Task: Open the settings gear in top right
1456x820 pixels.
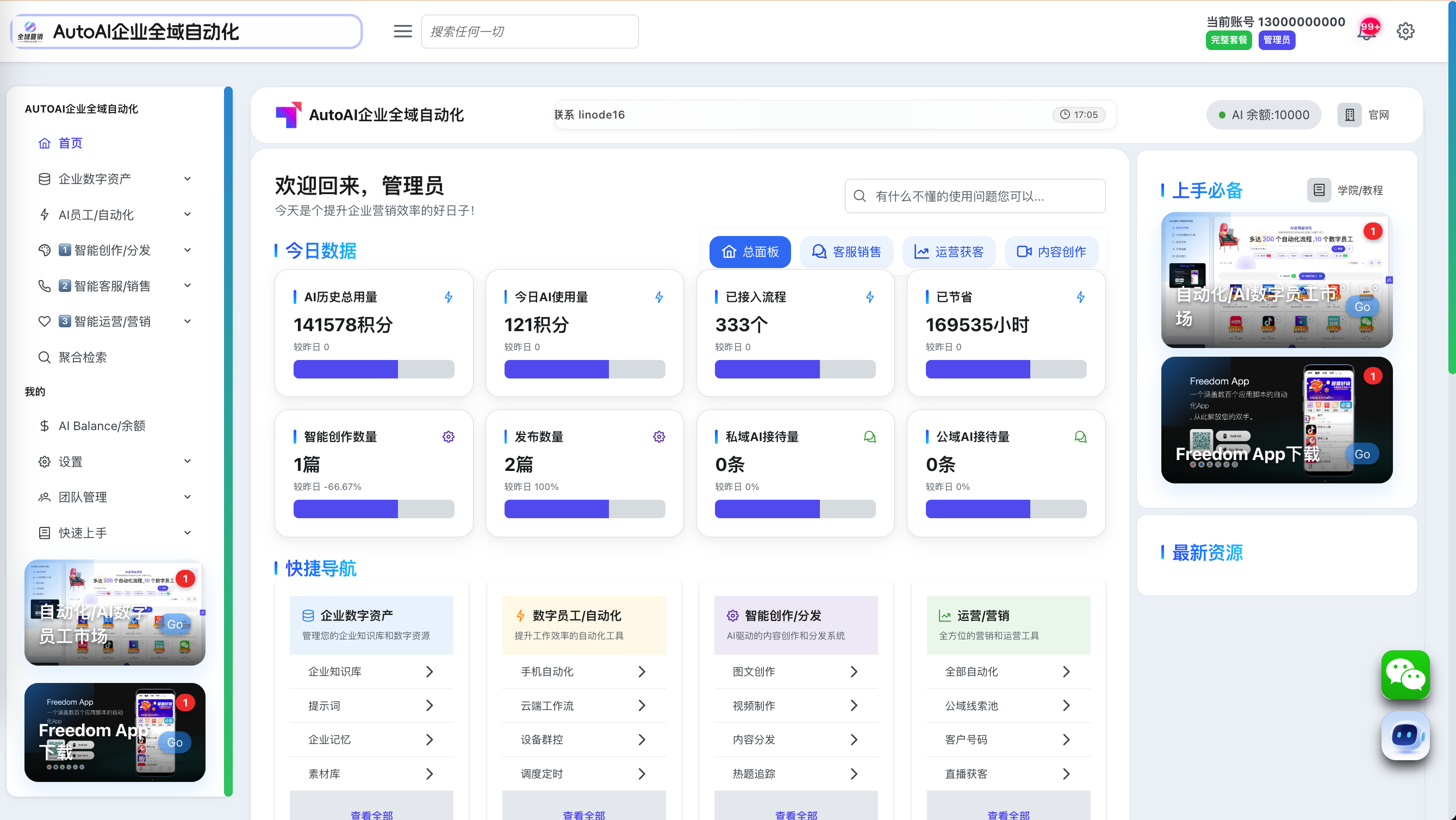Action: point(1405,32)
